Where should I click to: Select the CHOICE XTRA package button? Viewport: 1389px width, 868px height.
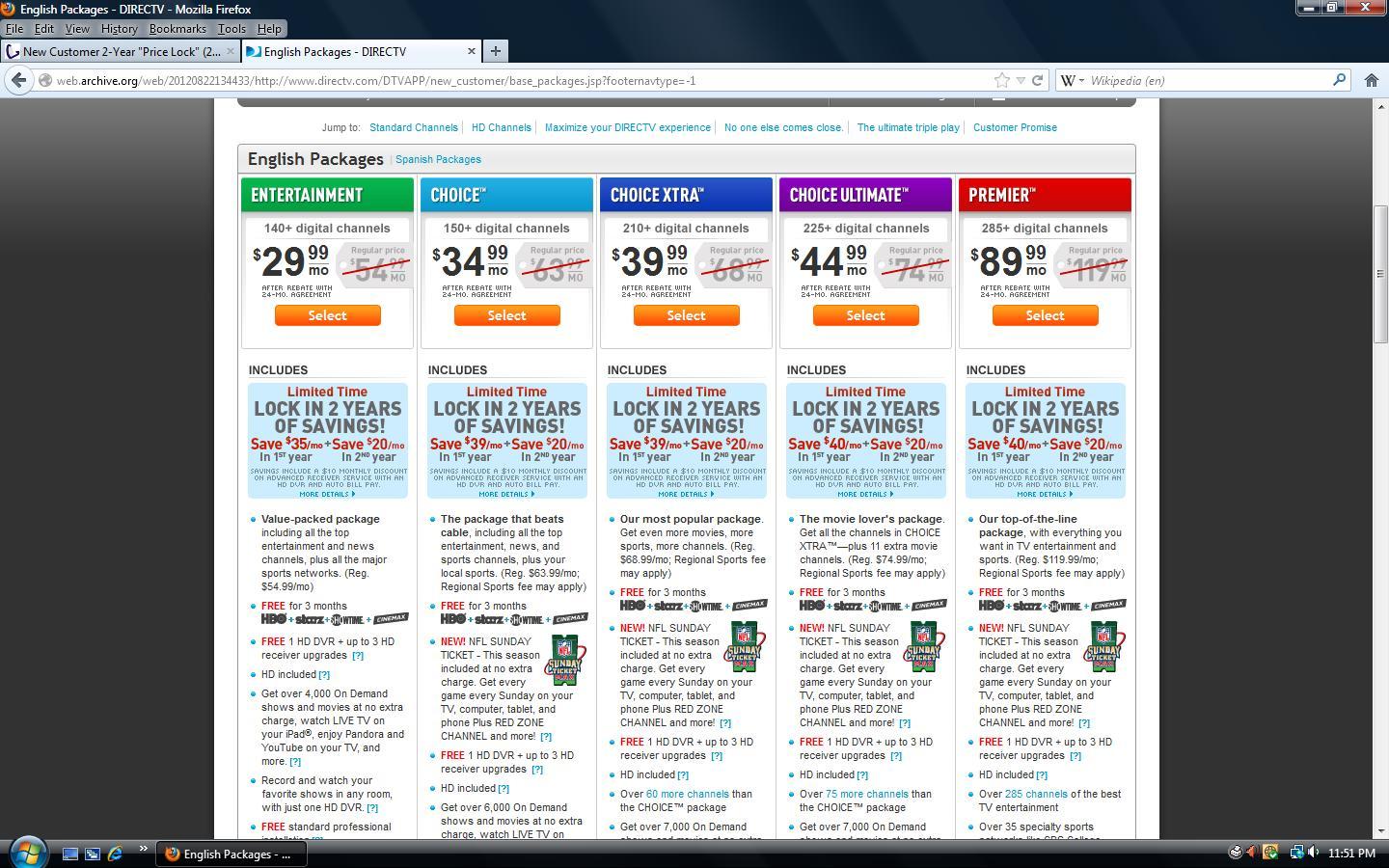click(686, 315)
